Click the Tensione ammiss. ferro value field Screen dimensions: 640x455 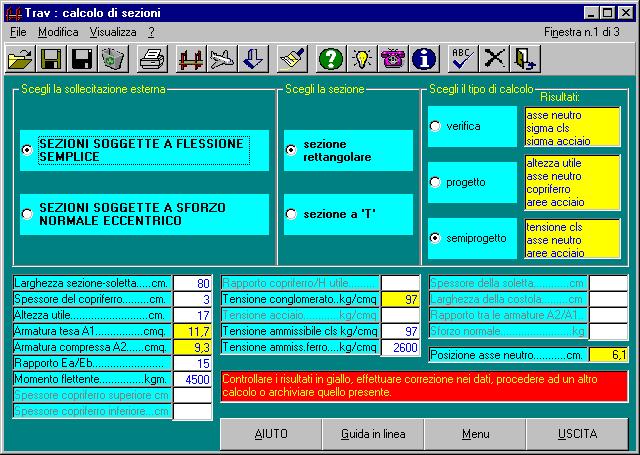400,347
